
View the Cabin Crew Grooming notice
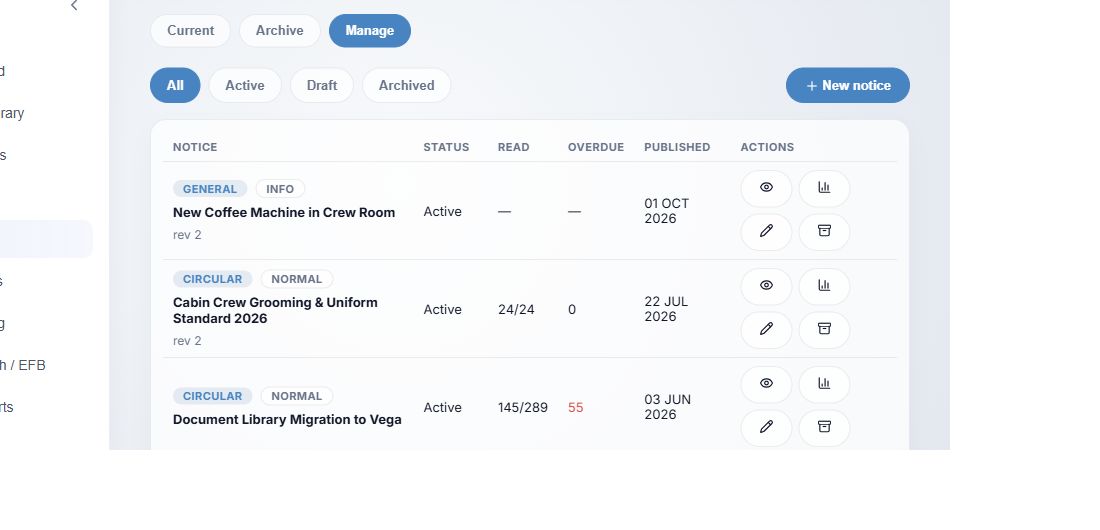click(x=766, y=286)
